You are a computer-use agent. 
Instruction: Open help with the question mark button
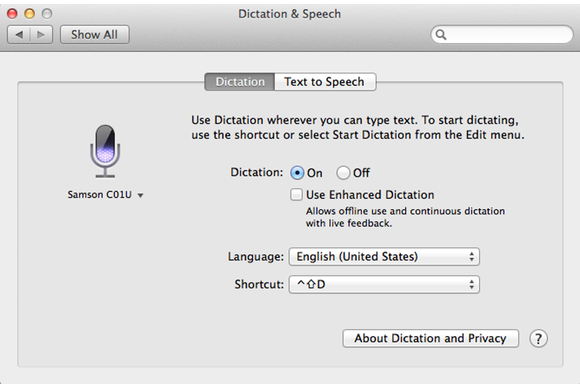click(x=538, y=338)
